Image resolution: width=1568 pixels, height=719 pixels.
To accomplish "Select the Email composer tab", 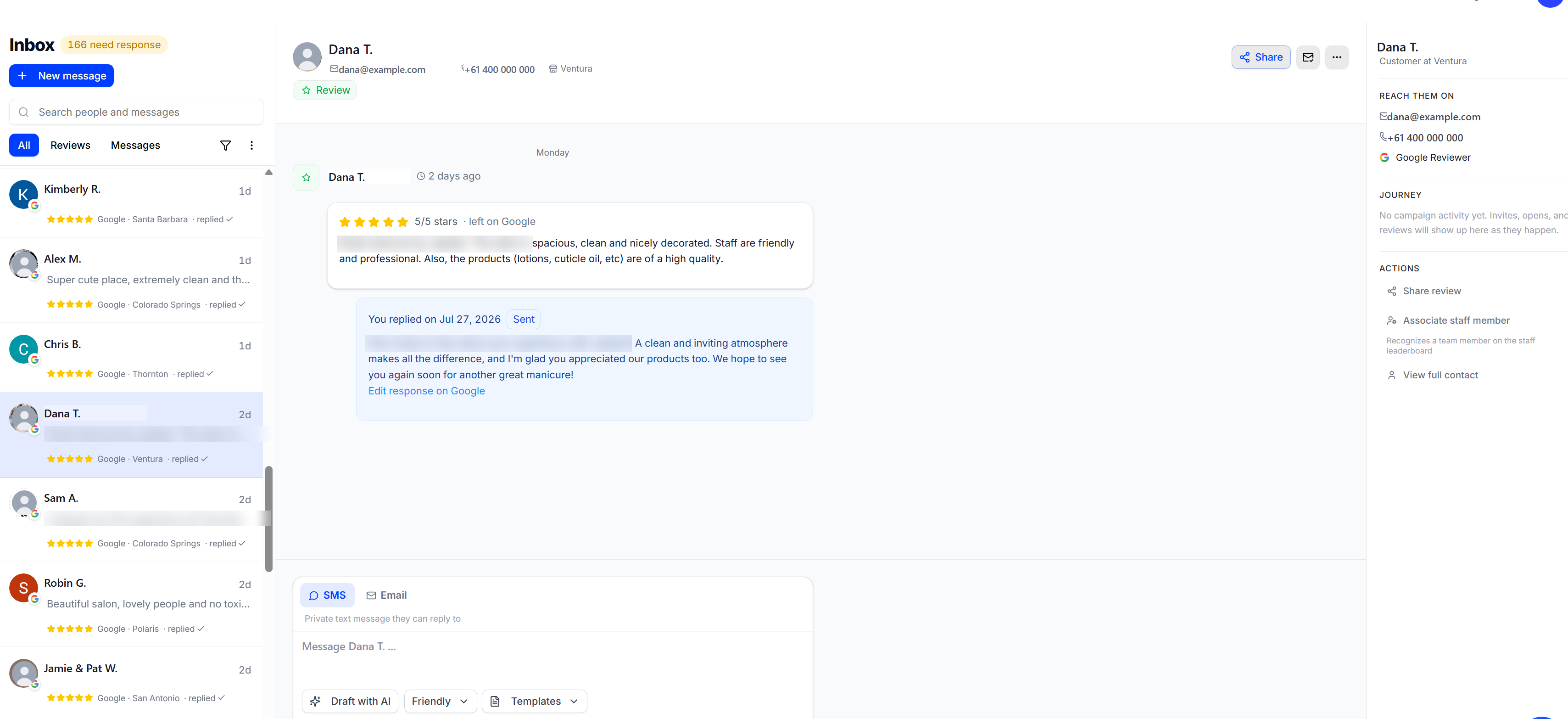I will (x=386, y=595).
